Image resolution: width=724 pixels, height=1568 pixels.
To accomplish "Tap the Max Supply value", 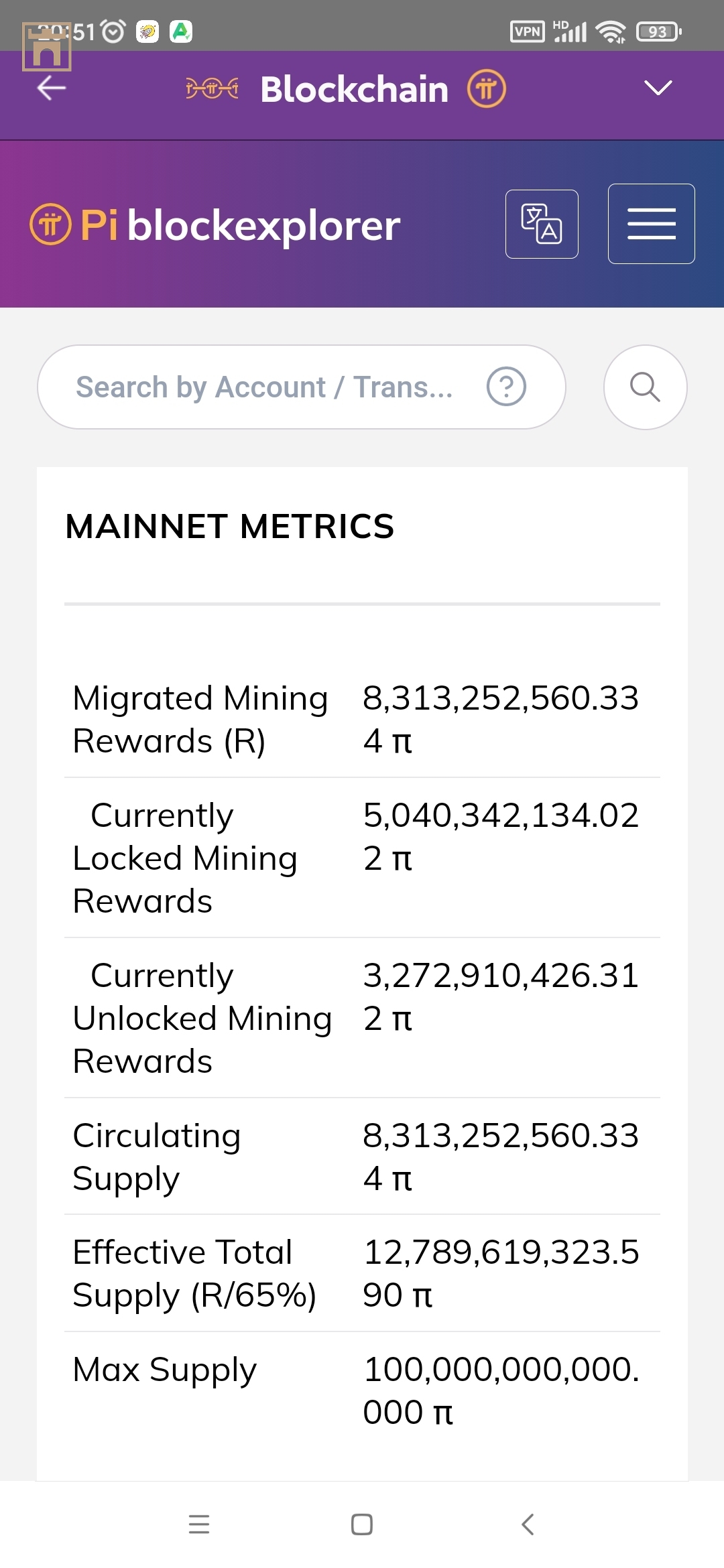I will click(x=500, y=1390).
